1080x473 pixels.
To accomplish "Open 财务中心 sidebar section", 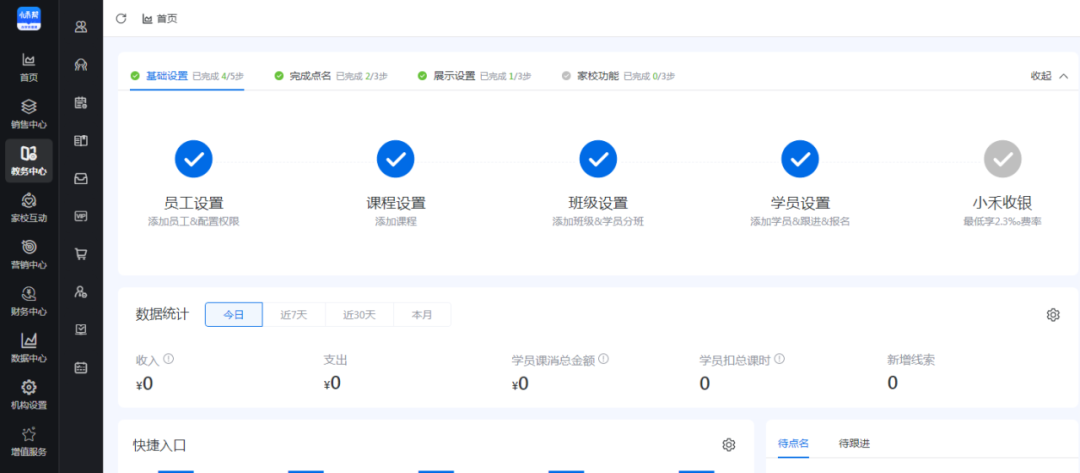I will coord(28,300).
